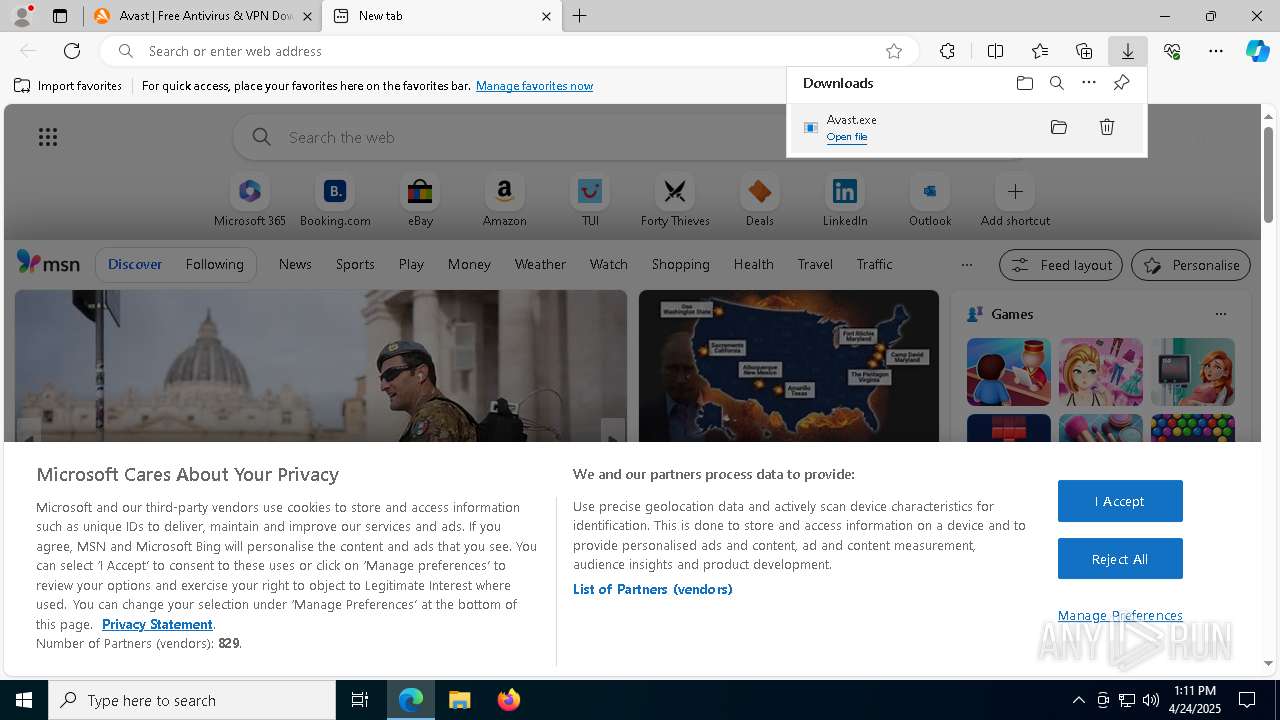
Task: Open File Explorer from taskbar
Action: click(459, 700)
